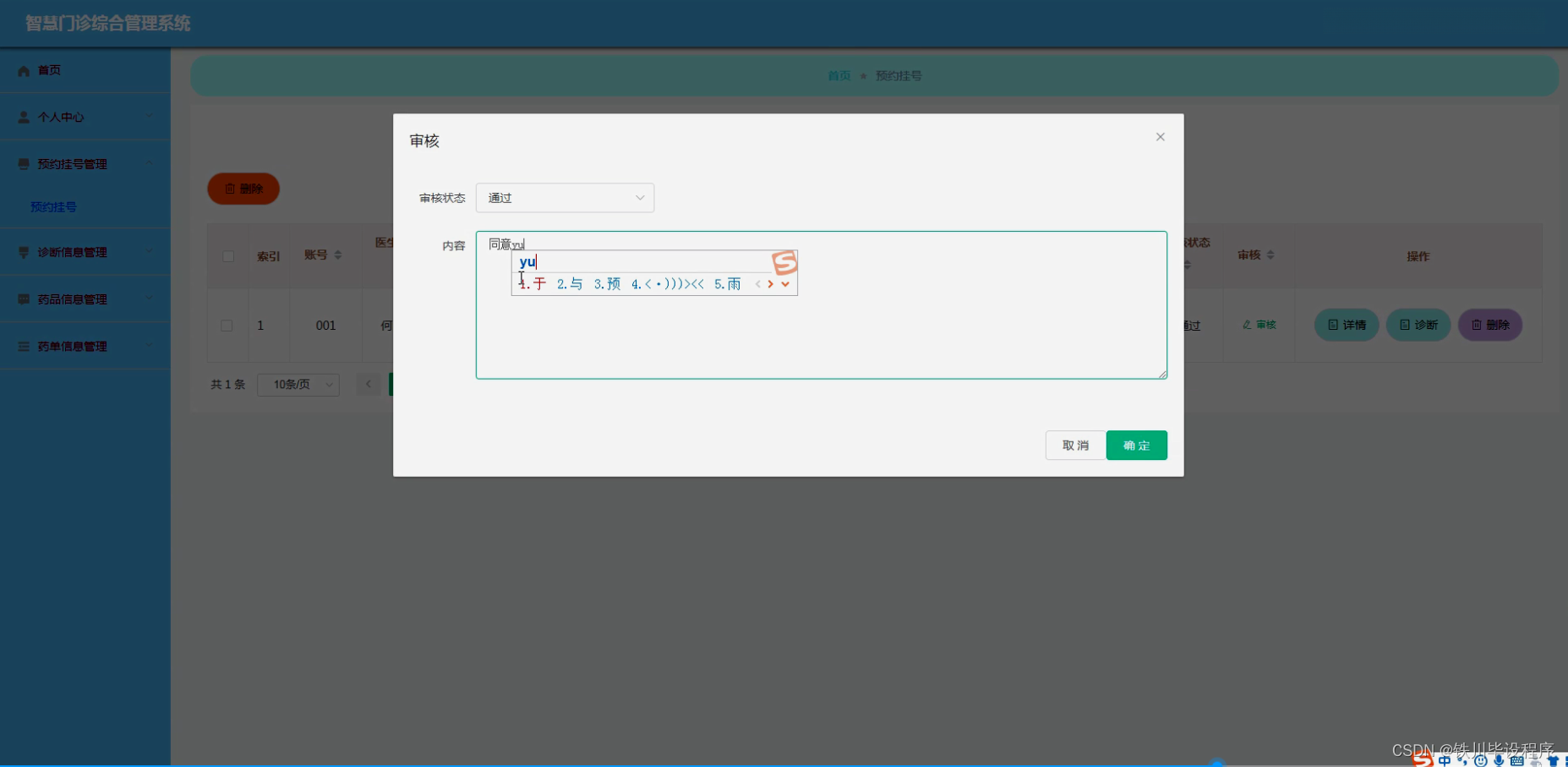Tick the select-all checkbox in table header

point(228,256)
